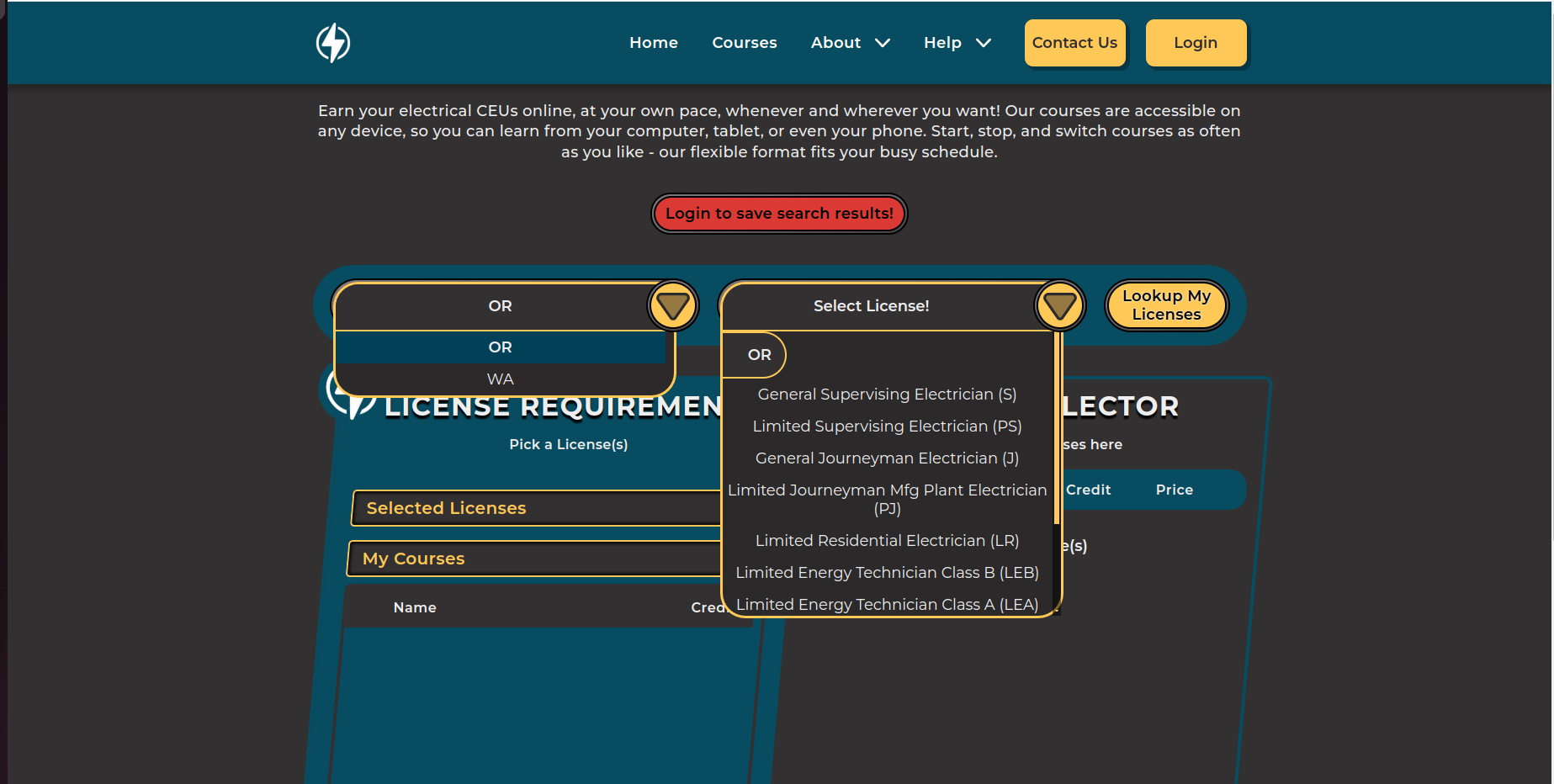The height and width of the screenshot is (784, 1554).
Task: Open the Home nav link
Action: 653,43
